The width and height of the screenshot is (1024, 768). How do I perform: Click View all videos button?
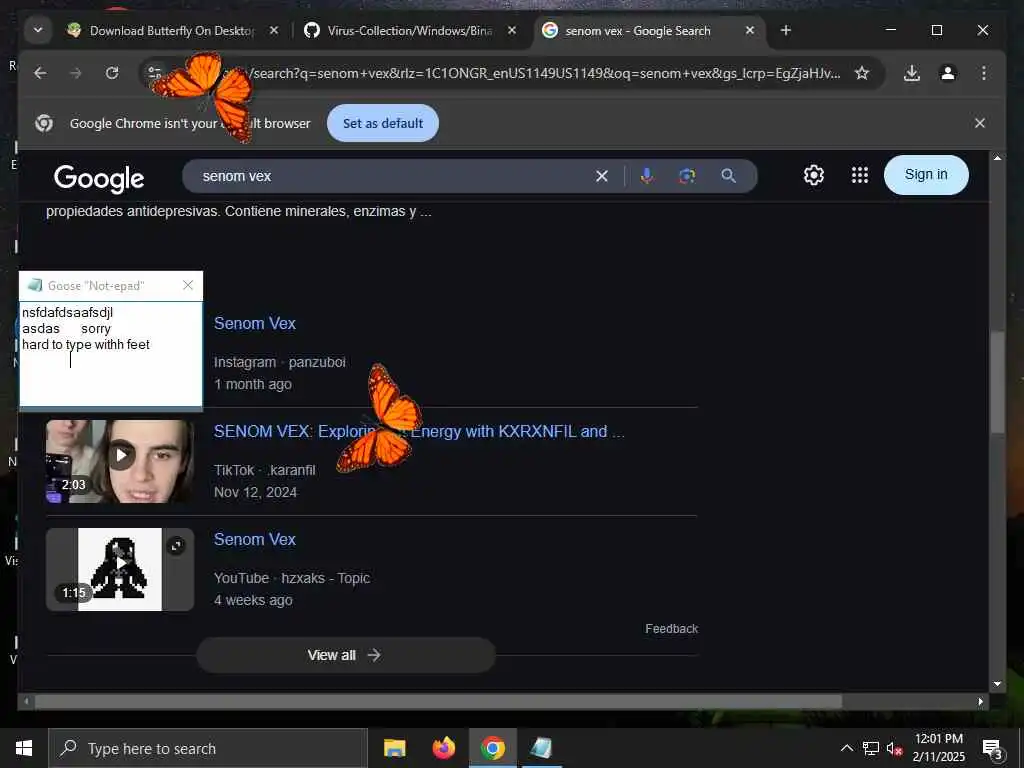(x=345, y=655)
